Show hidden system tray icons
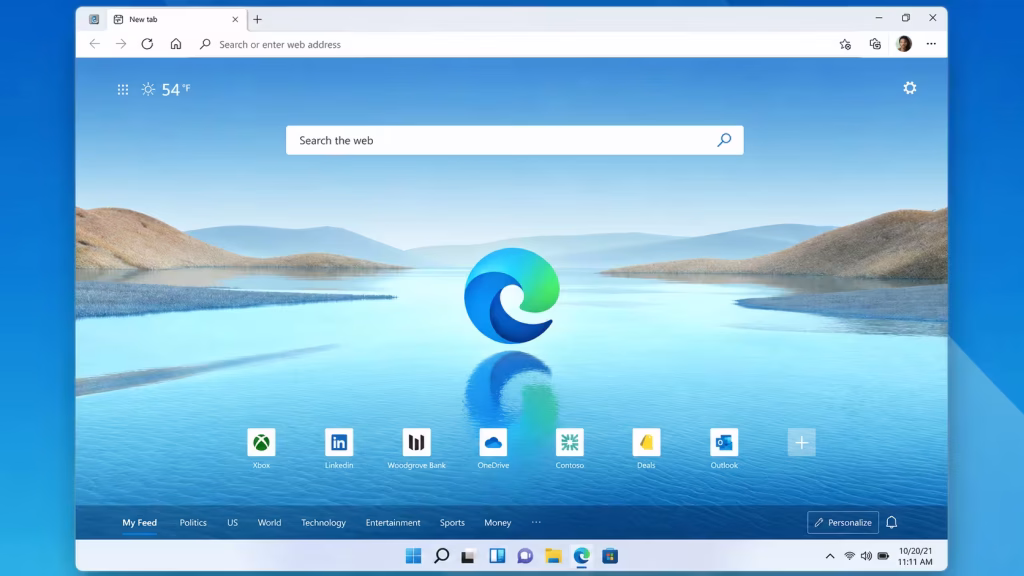 [830, 556]
